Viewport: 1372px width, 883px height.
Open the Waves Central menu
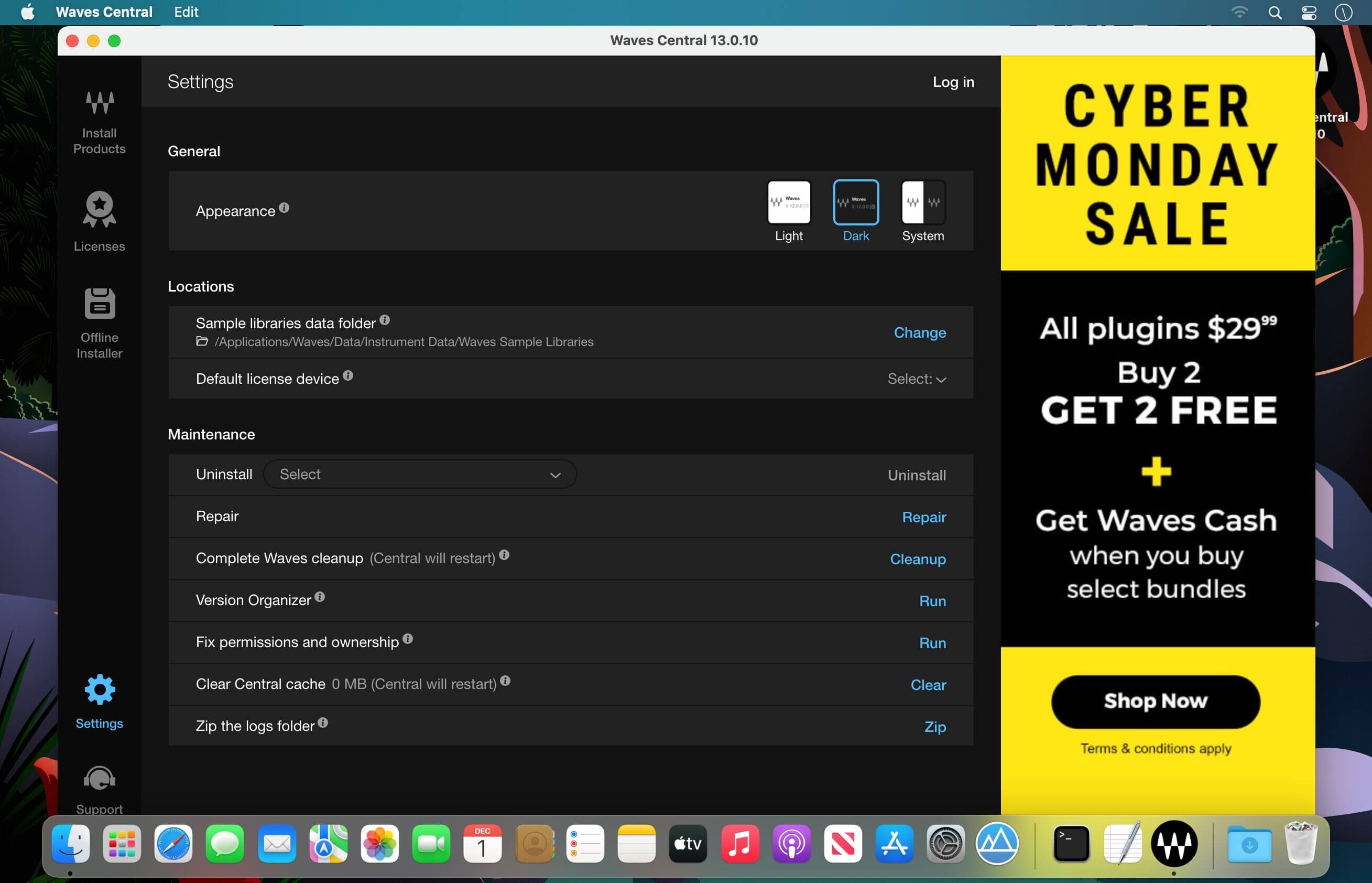[104, 12]
